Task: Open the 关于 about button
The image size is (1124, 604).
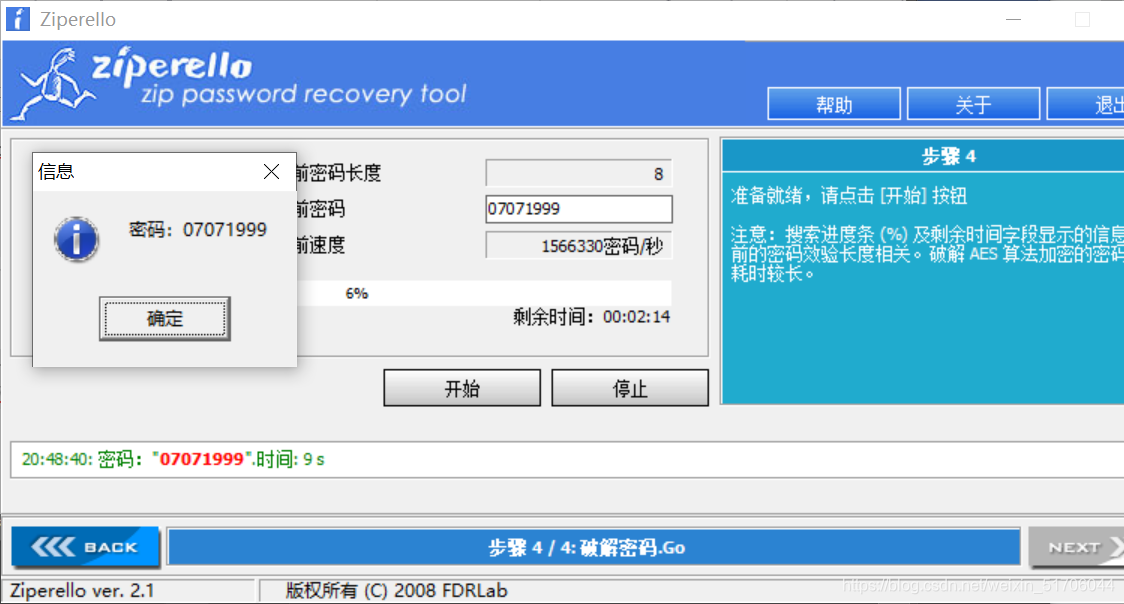Action: coord(973,105)
